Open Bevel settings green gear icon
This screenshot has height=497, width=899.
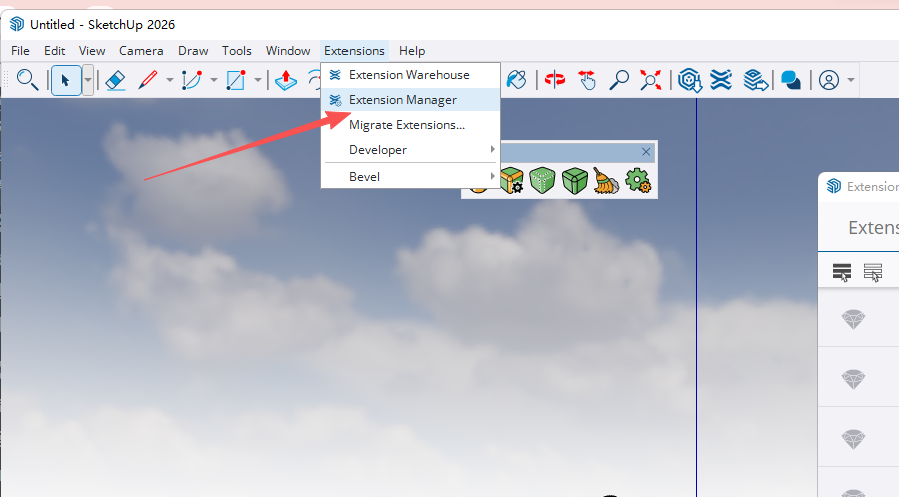coord(637,181)
